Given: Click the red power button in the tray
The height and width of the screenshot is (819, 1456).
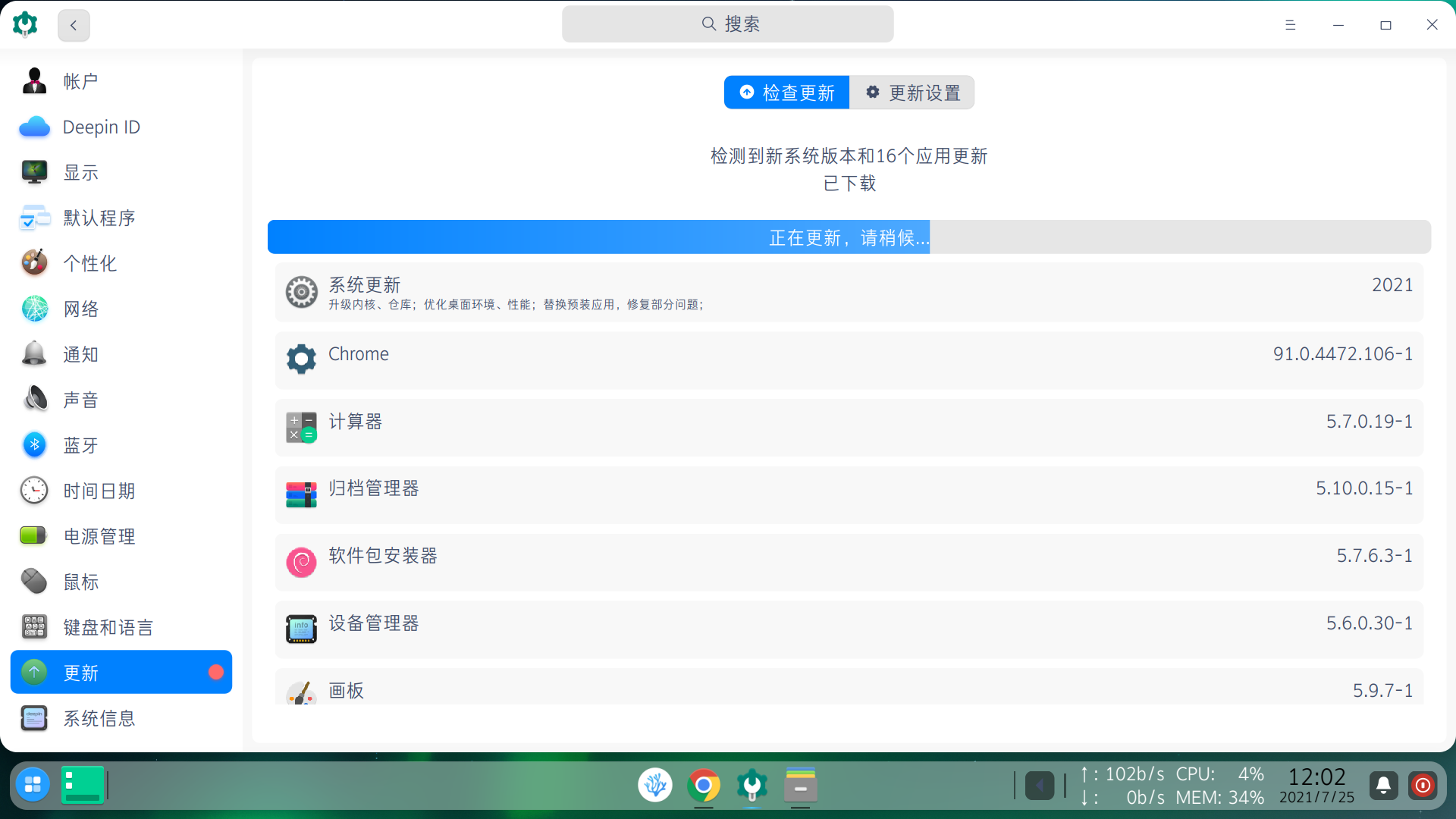Looking at the screenshot, I should pos(1423,786).
